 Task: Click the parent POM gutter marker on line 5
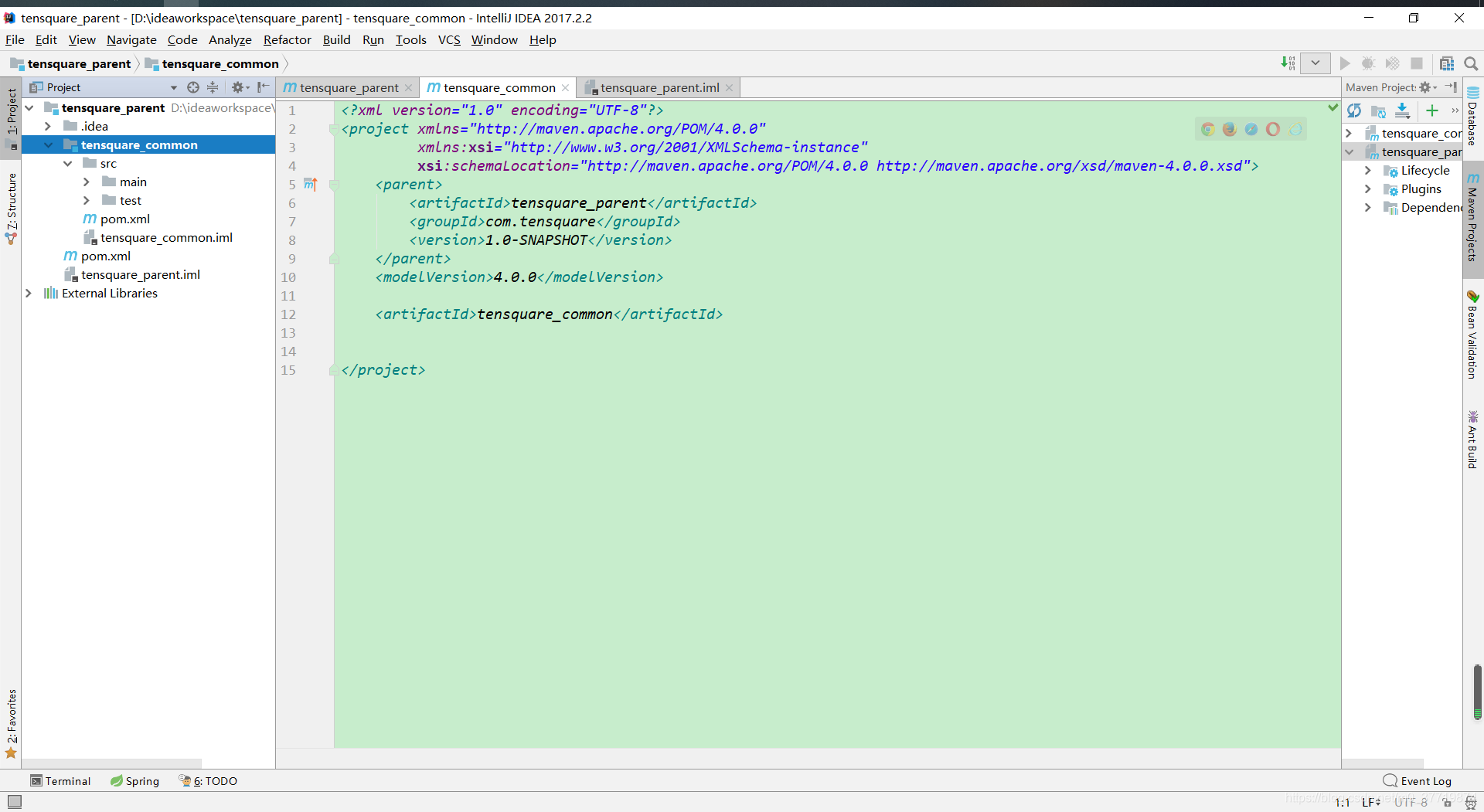(x=311, y=184)
